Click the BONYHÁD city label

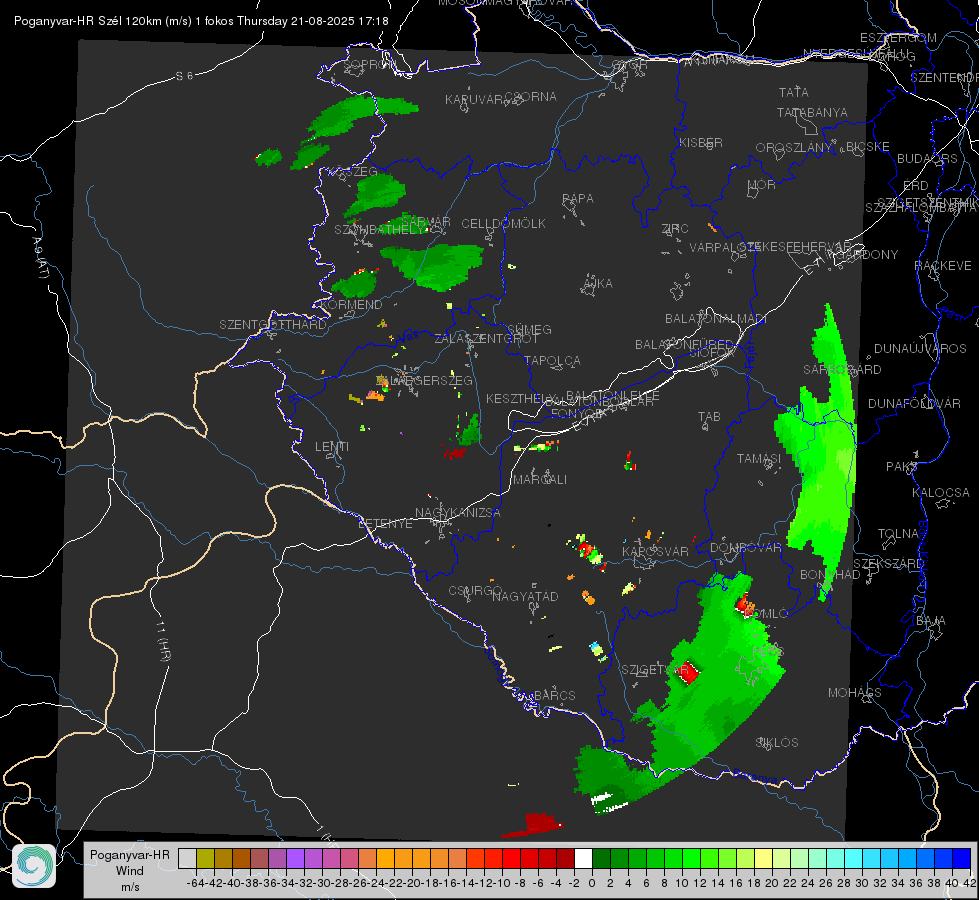[x=830, y=575]
